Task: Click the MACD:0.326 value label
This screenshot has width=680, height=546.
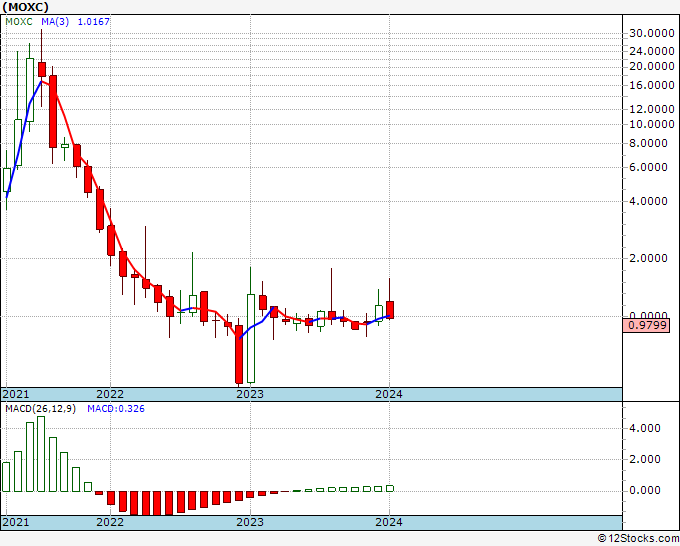Action: click(116, 409)
